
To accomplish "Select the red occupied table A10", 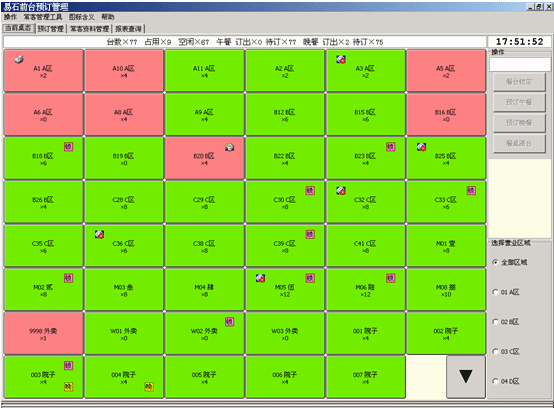I will 124,71.
